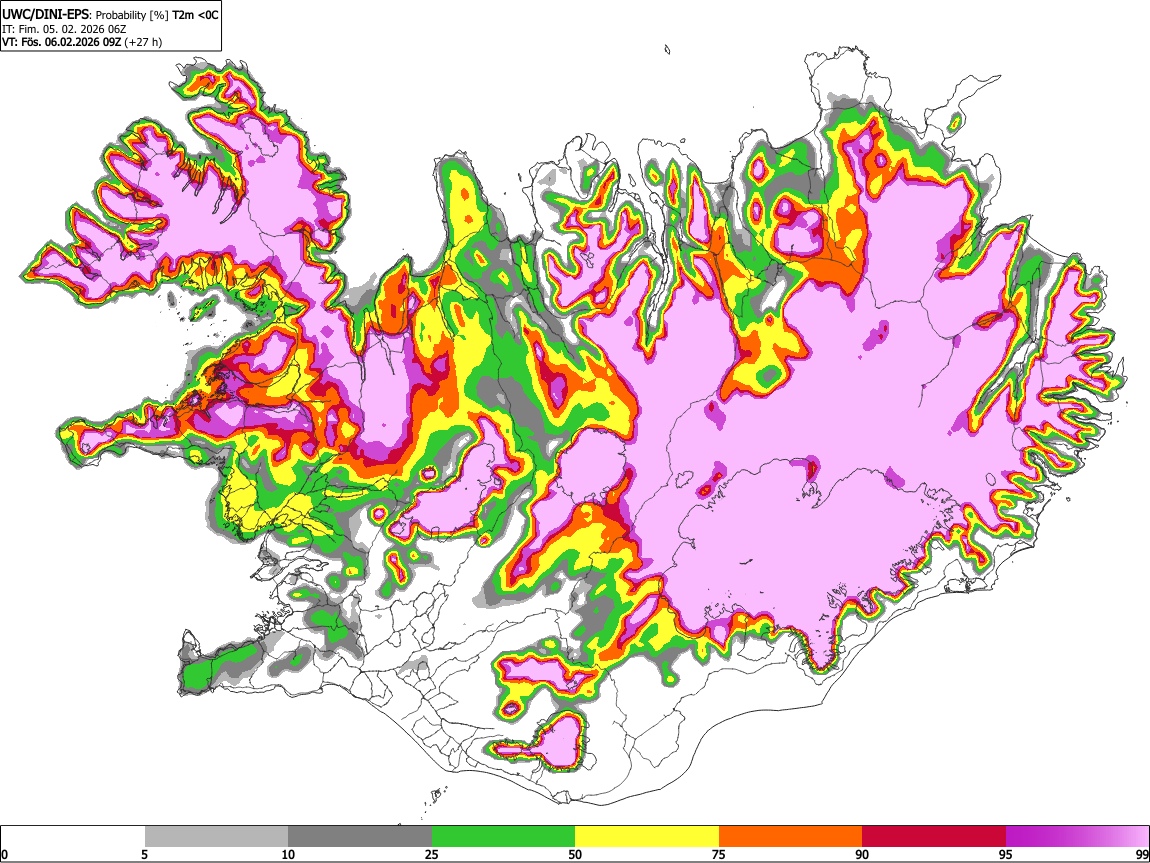Image resolution: width=1150 pixels, height=863 pixels.
Task: Click the dark gray 10–25% legend swatch
Action: coord(360,836)
